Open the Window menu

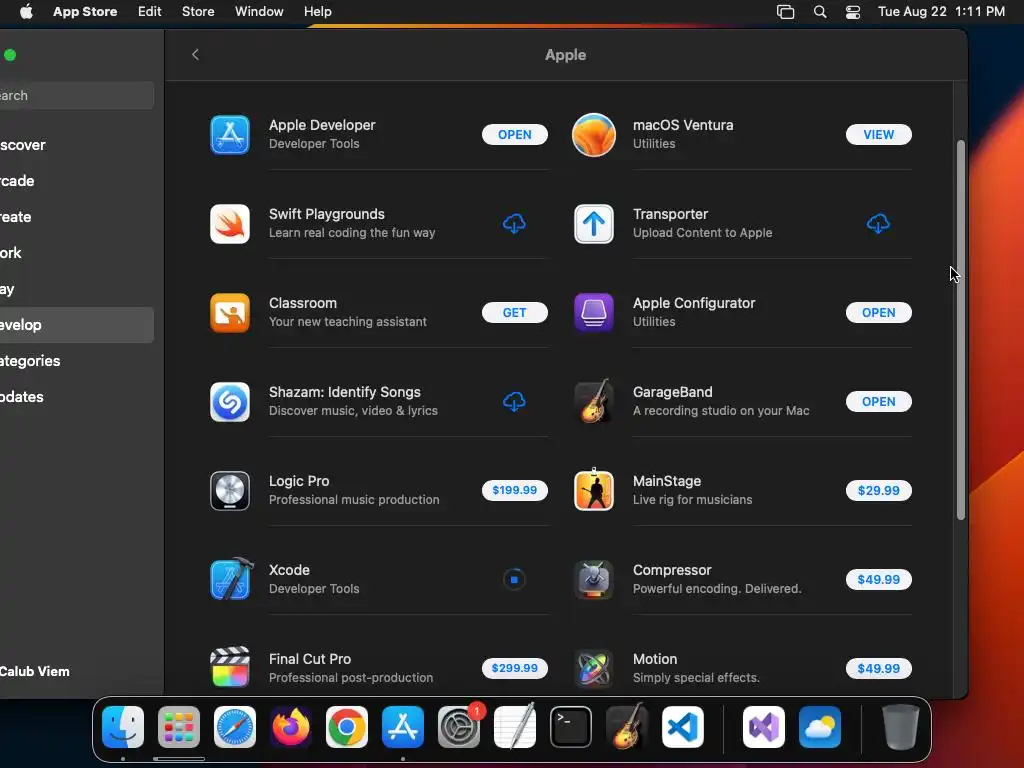[259, 11]
